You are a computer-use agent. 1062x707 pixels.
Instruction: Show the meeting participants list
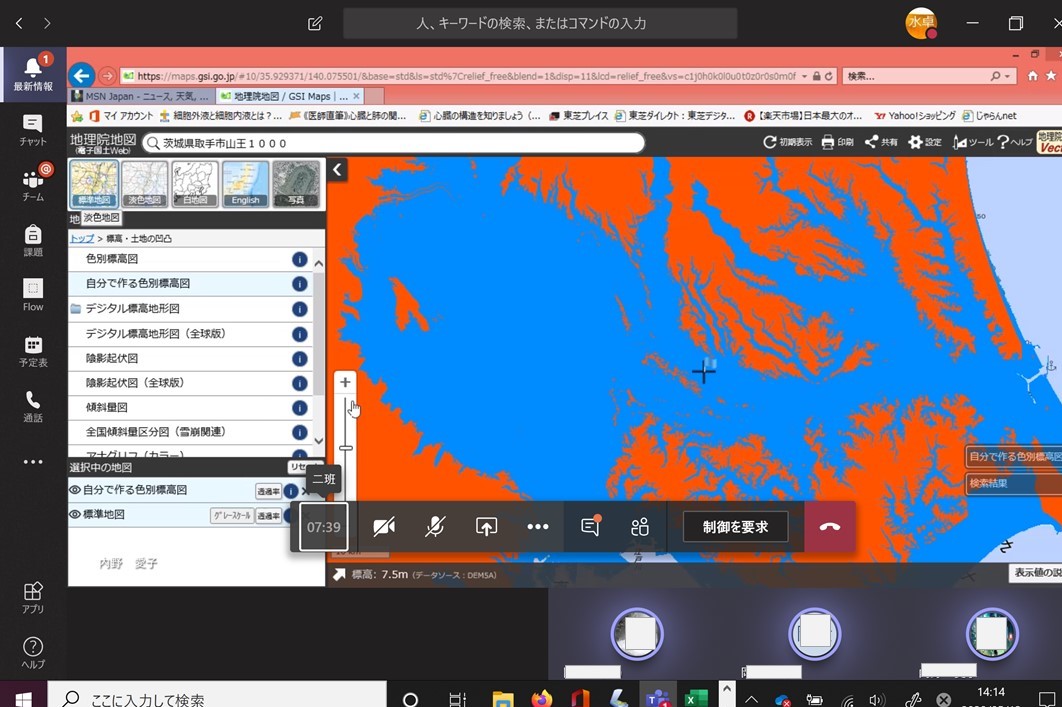pyautogui.click(x=639, y=527)
